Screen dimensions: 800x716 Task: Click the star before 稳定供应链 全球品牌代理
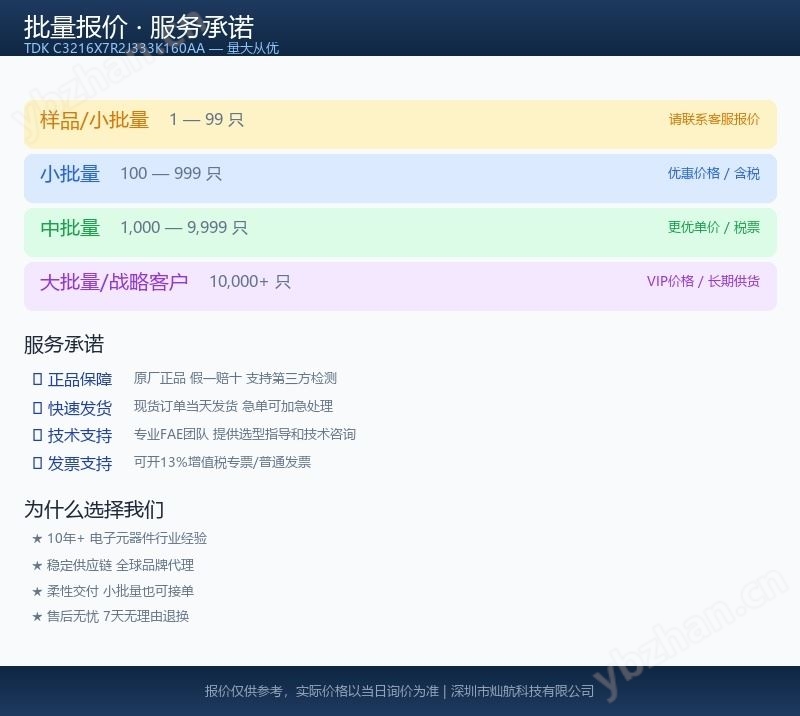click(x=37, y=565)
